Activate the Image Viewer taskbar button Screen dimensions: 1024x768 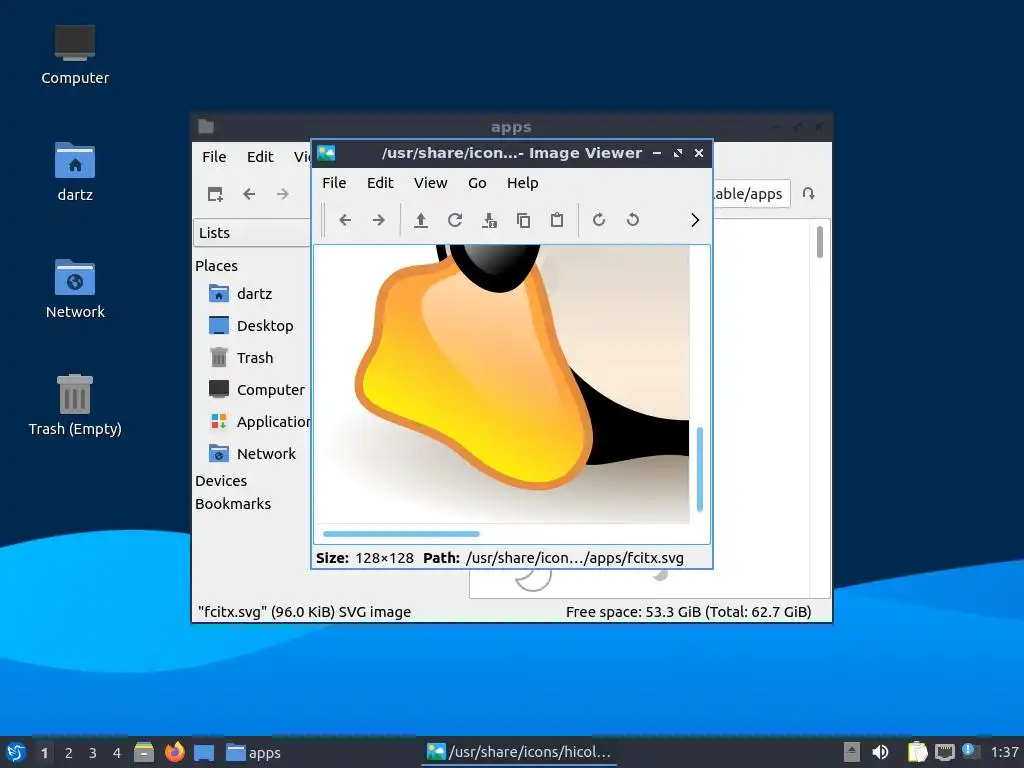point(519,752)
